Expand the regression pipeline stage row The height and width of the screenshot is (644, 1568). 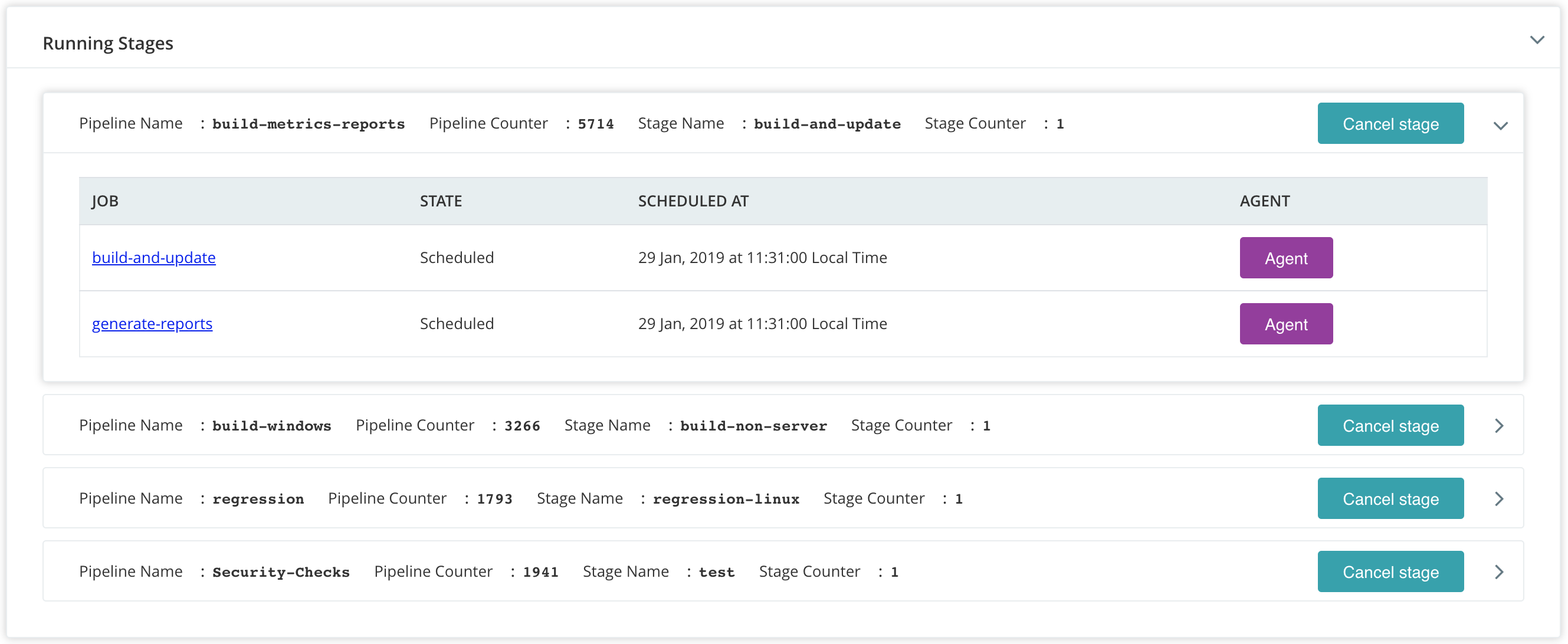click(x=1499, y=498)
